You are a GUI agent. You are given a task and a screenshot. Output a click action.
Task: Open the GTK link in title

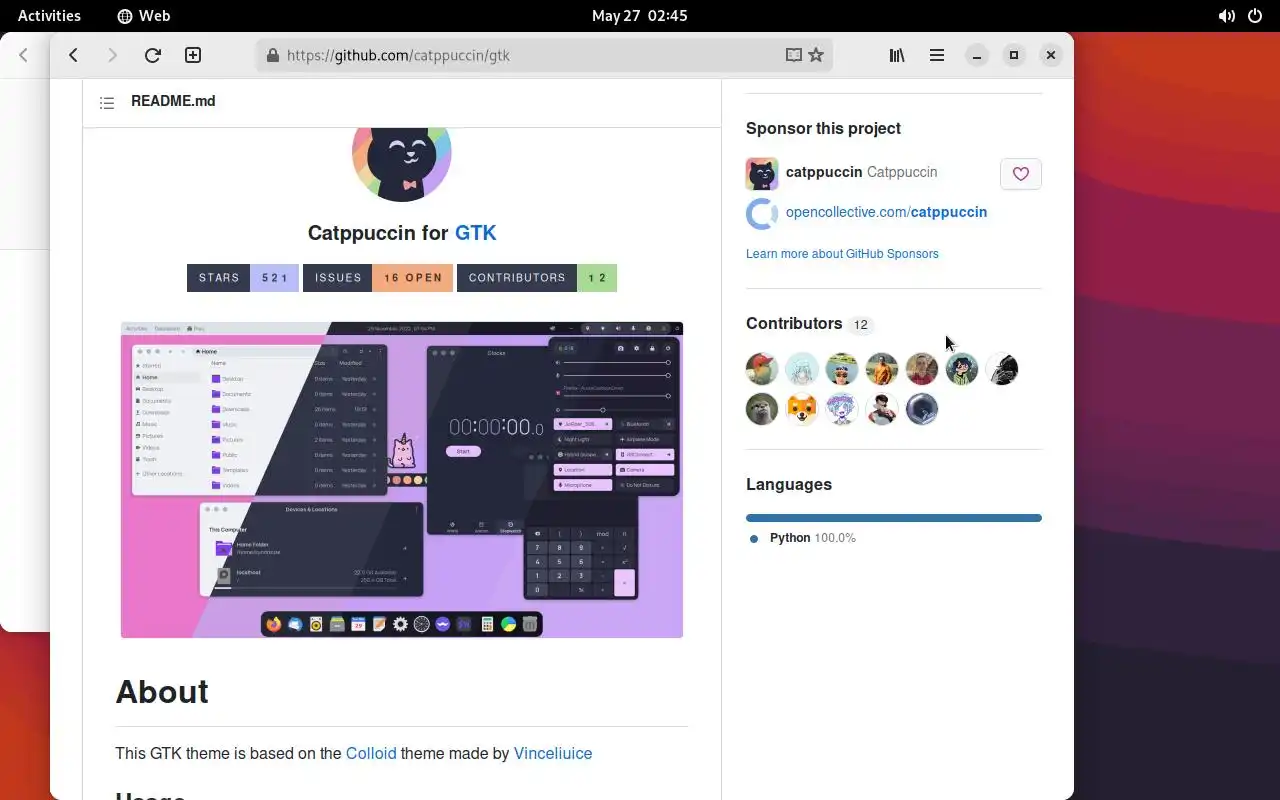pyautogui.click(x=476, y=233)
